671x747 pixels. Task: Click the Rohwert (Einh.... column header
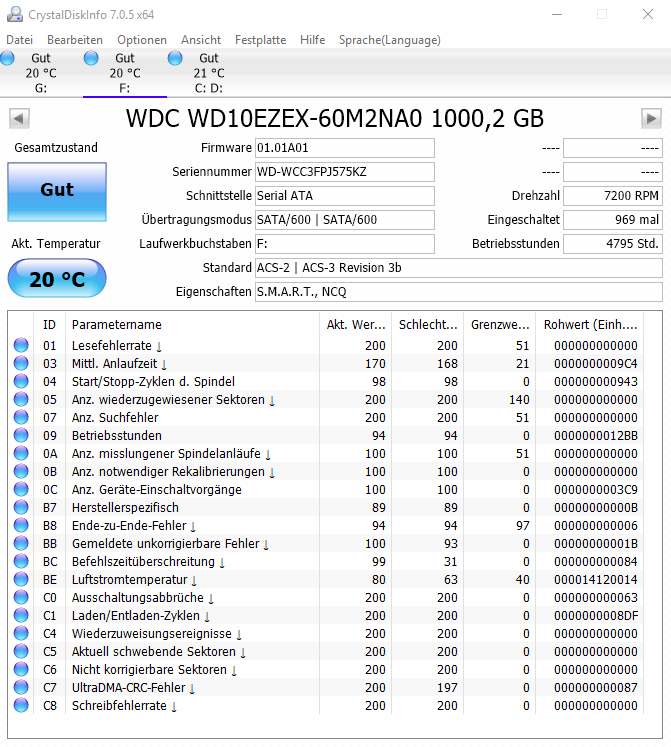(590, 324)
